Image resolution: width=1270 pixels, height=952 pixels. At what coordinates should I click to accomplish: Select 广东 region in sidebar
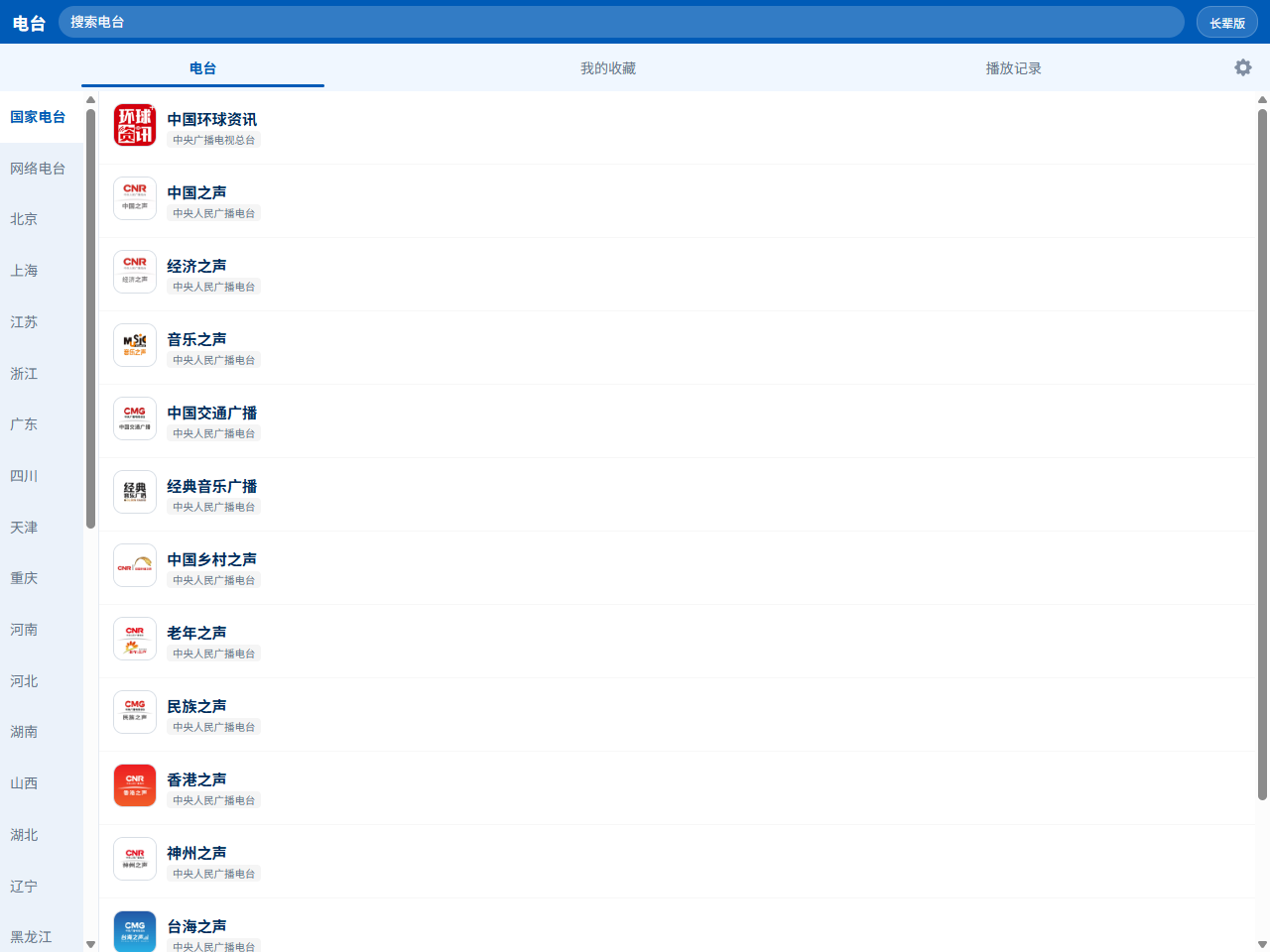[42, 424]
